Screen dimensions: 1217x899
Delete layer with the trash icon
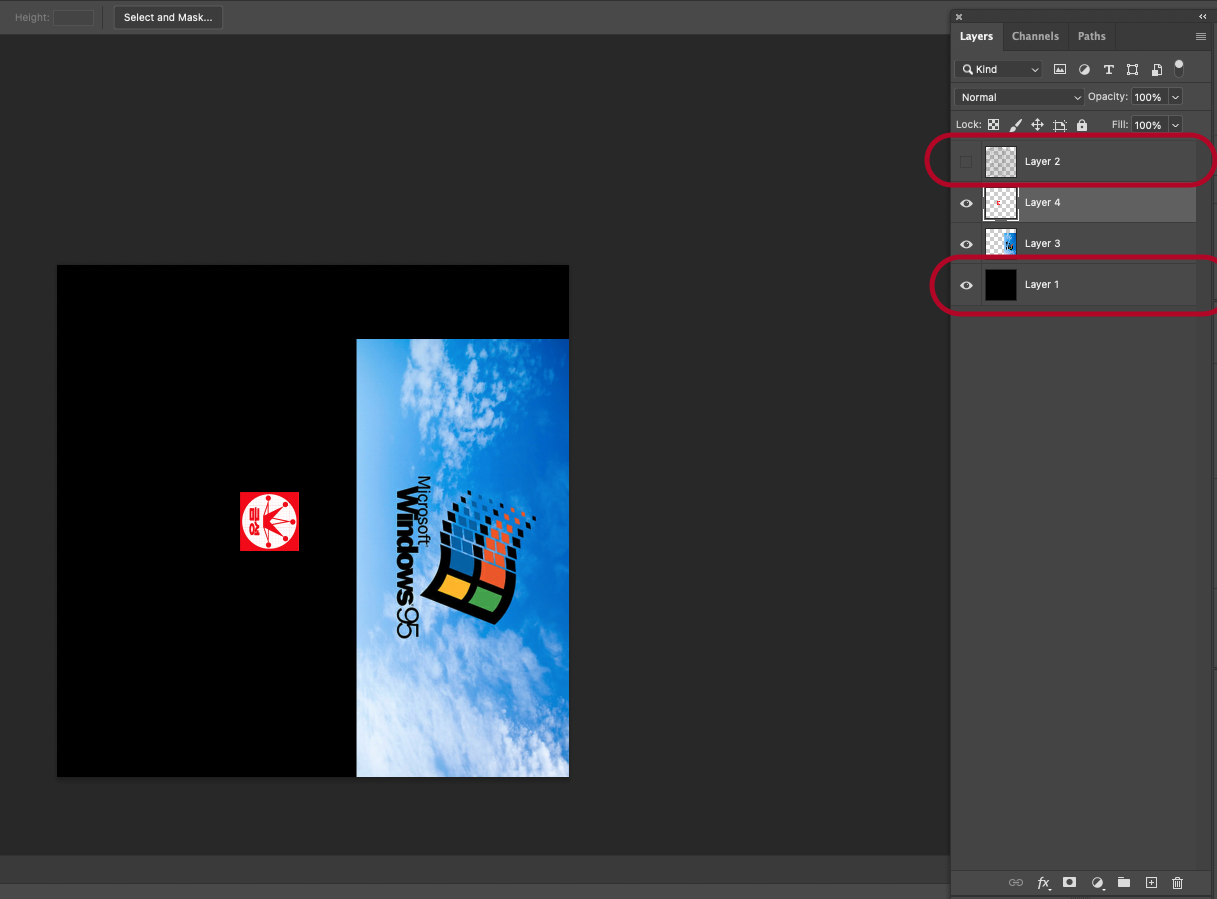pyautogui.click(x=1177, y=883)
